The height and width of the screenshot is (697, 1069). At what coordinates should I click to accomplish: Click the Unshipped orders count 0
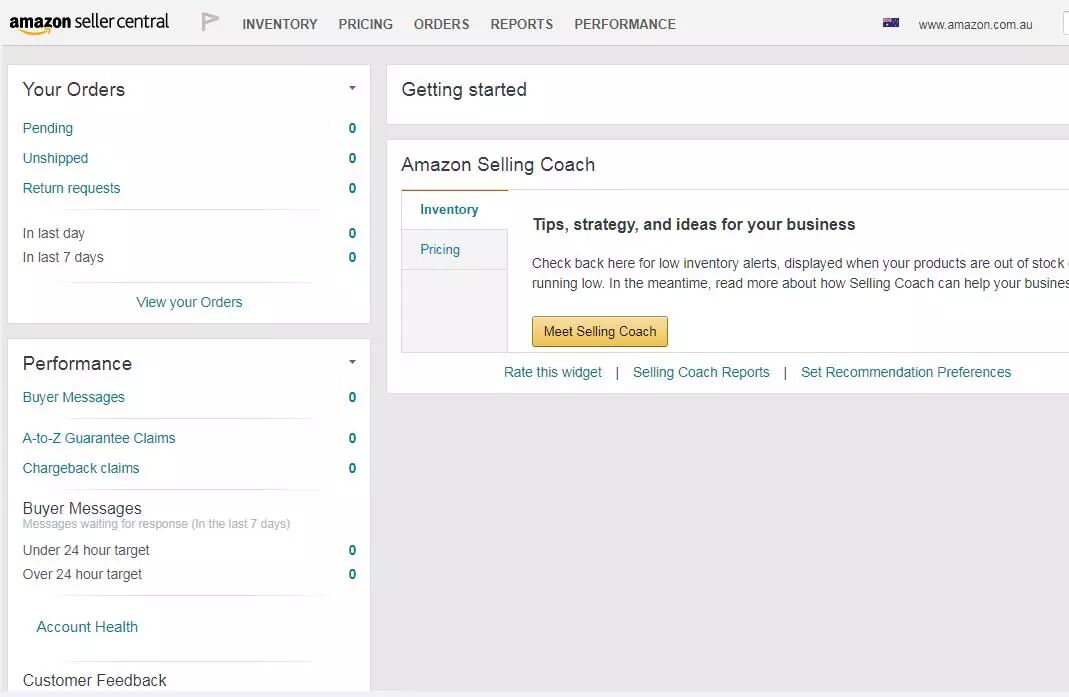coord(352,158)
